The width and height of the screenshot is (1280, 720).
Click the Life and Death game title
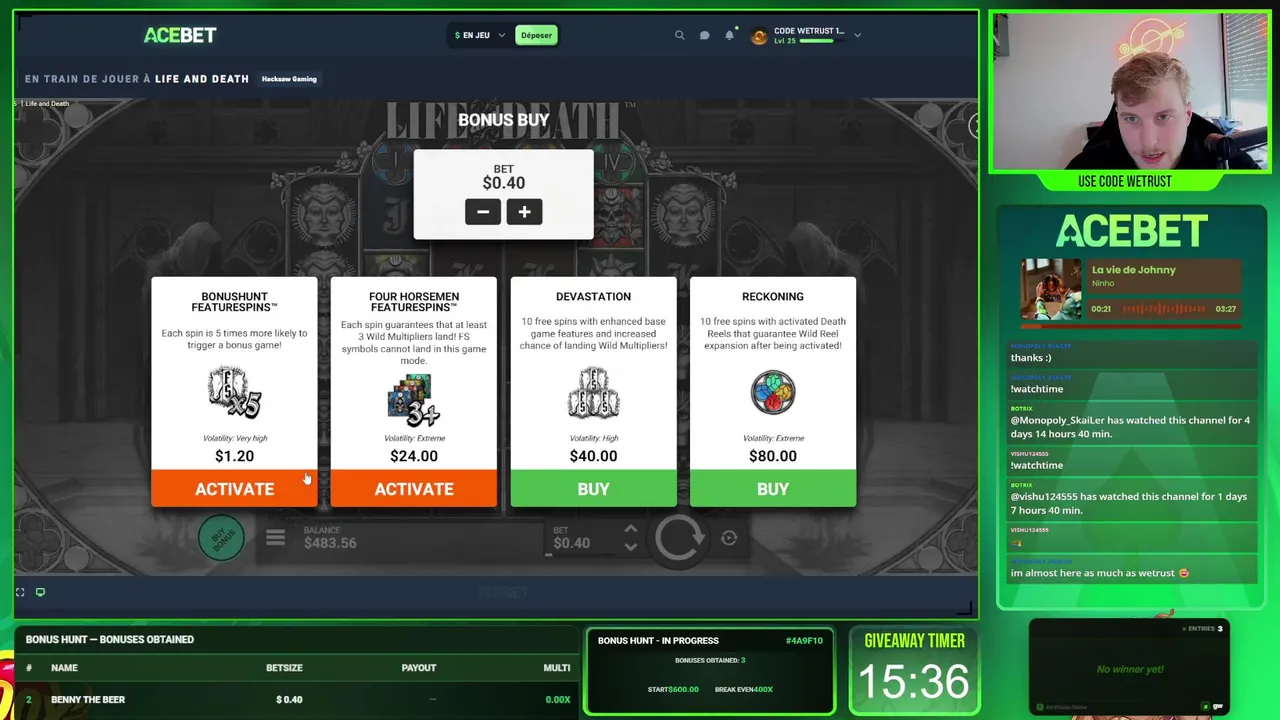[x=202, y=79]
